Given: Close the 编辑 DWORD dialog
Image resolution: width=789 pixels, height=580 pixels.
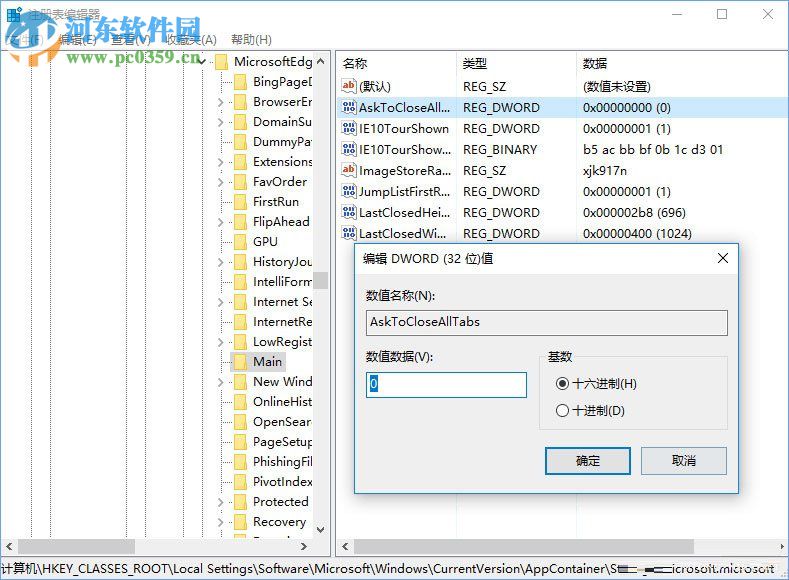Looking at the screenshot, I should click(x=723, y=258).
